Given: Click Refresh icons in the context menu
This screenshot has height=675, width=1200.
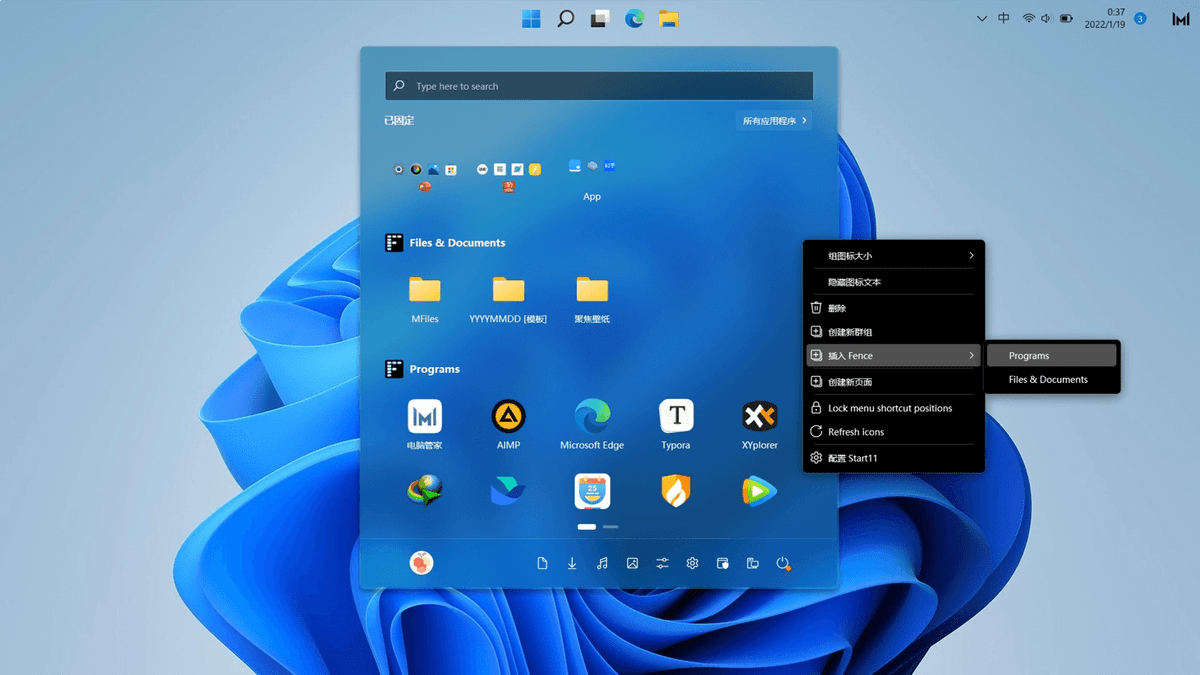Looking at the screenshot, I should 893,432.
